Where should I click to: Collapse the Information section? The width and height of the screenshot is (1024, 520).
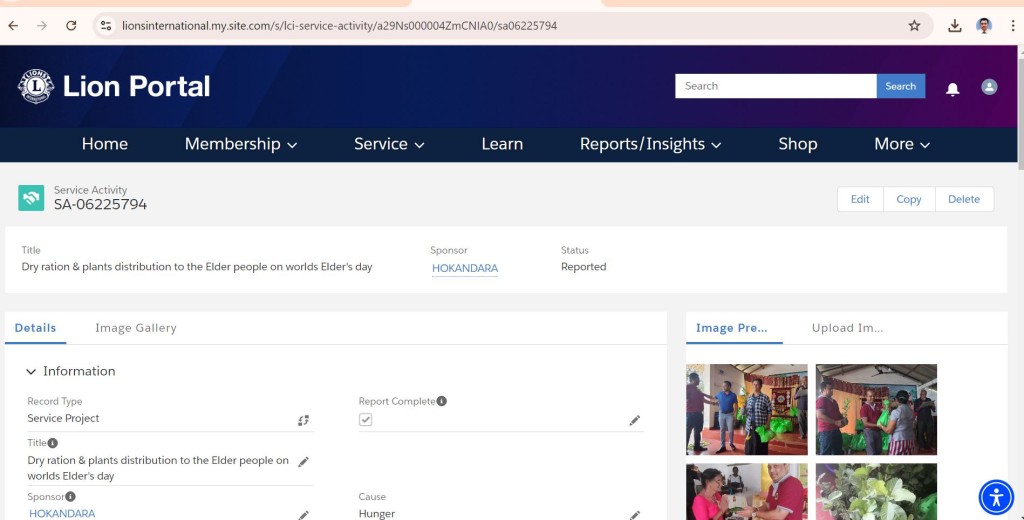(x=31, y=372)
